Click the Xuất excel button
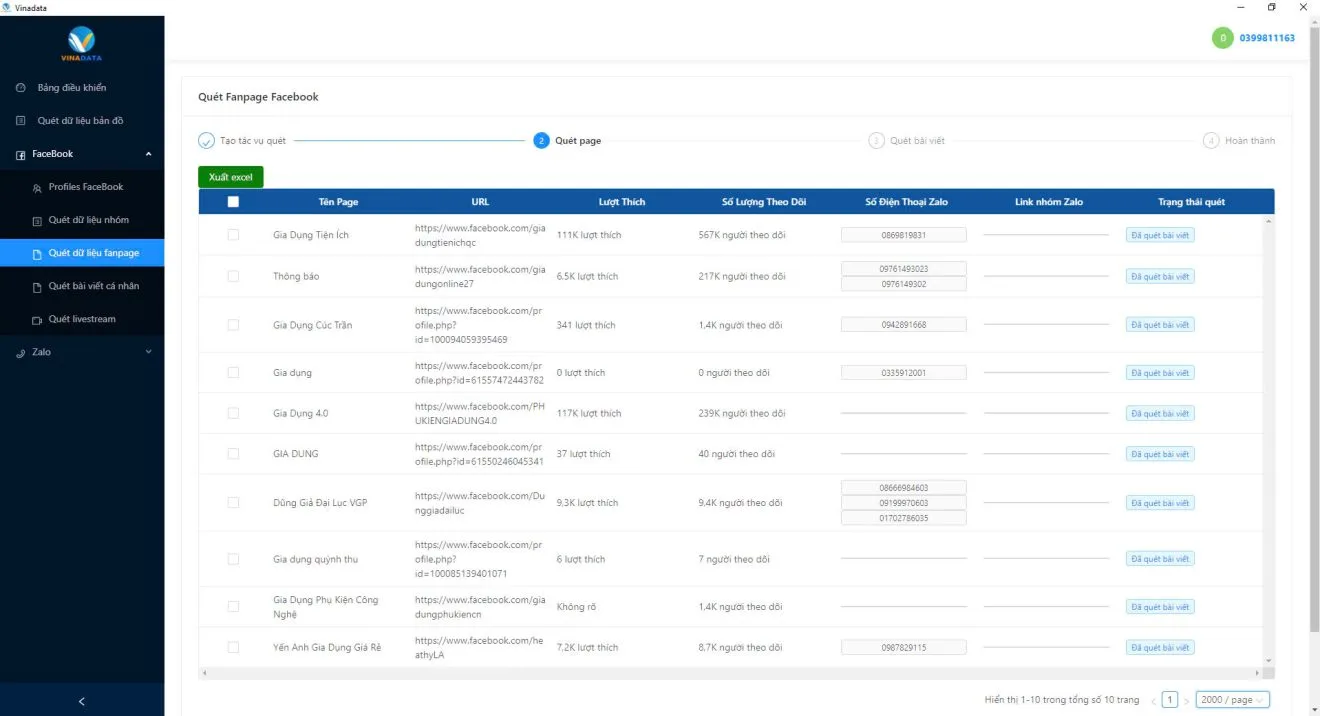The image size is (1320, 716). click(230, 177)
